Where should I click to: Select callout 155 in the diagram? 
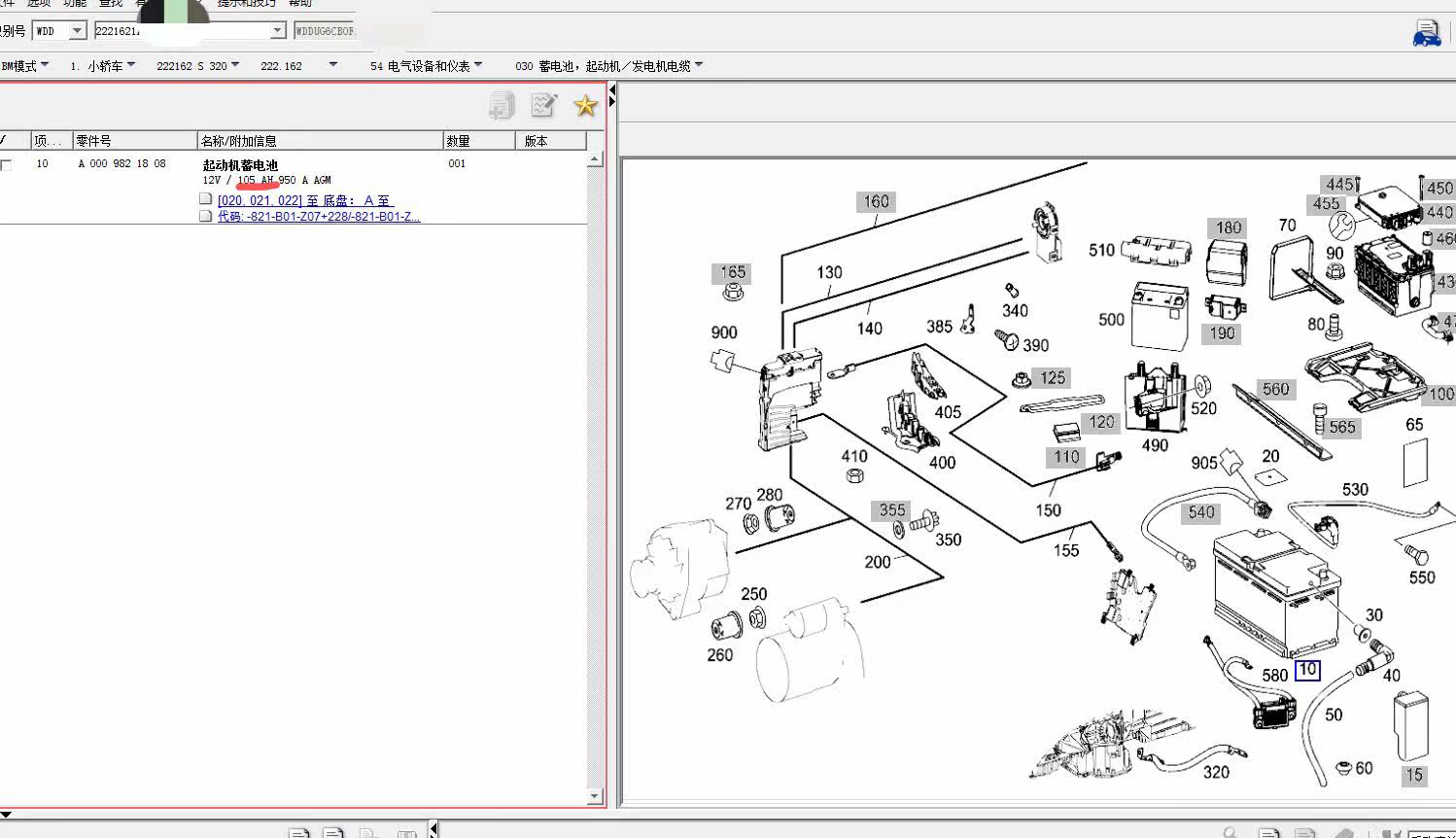tap(1066, 550)
